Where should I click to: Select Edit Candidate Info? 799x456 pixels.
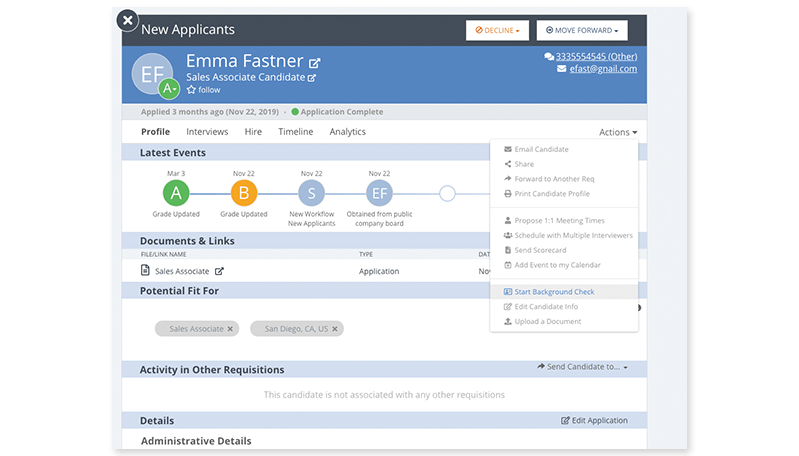coord(564,307)
